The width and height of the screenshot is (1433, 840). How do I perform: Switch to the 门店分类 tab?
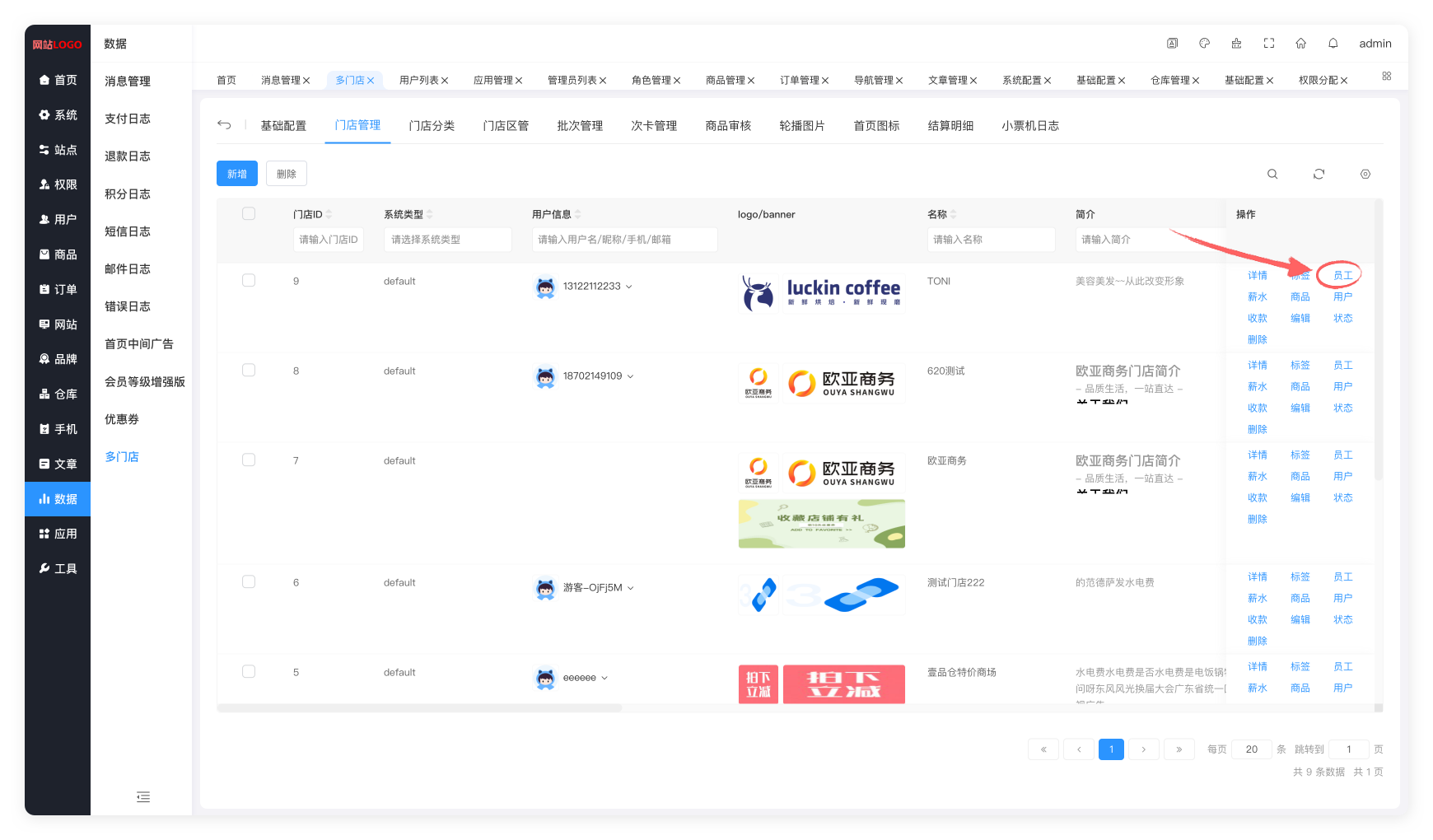(x=432, y=126)
